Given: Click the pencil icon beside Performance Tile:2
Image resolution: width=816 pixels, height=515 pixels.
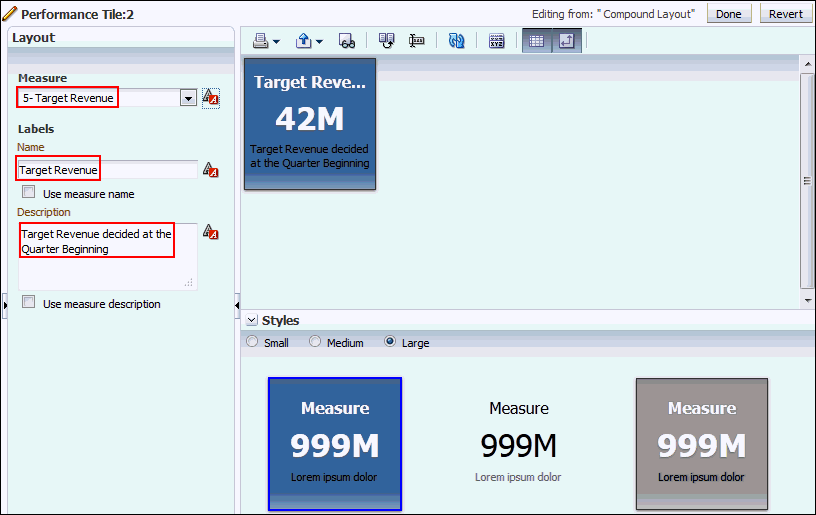Looking at the screenshot, I should (x=9, y=14).
